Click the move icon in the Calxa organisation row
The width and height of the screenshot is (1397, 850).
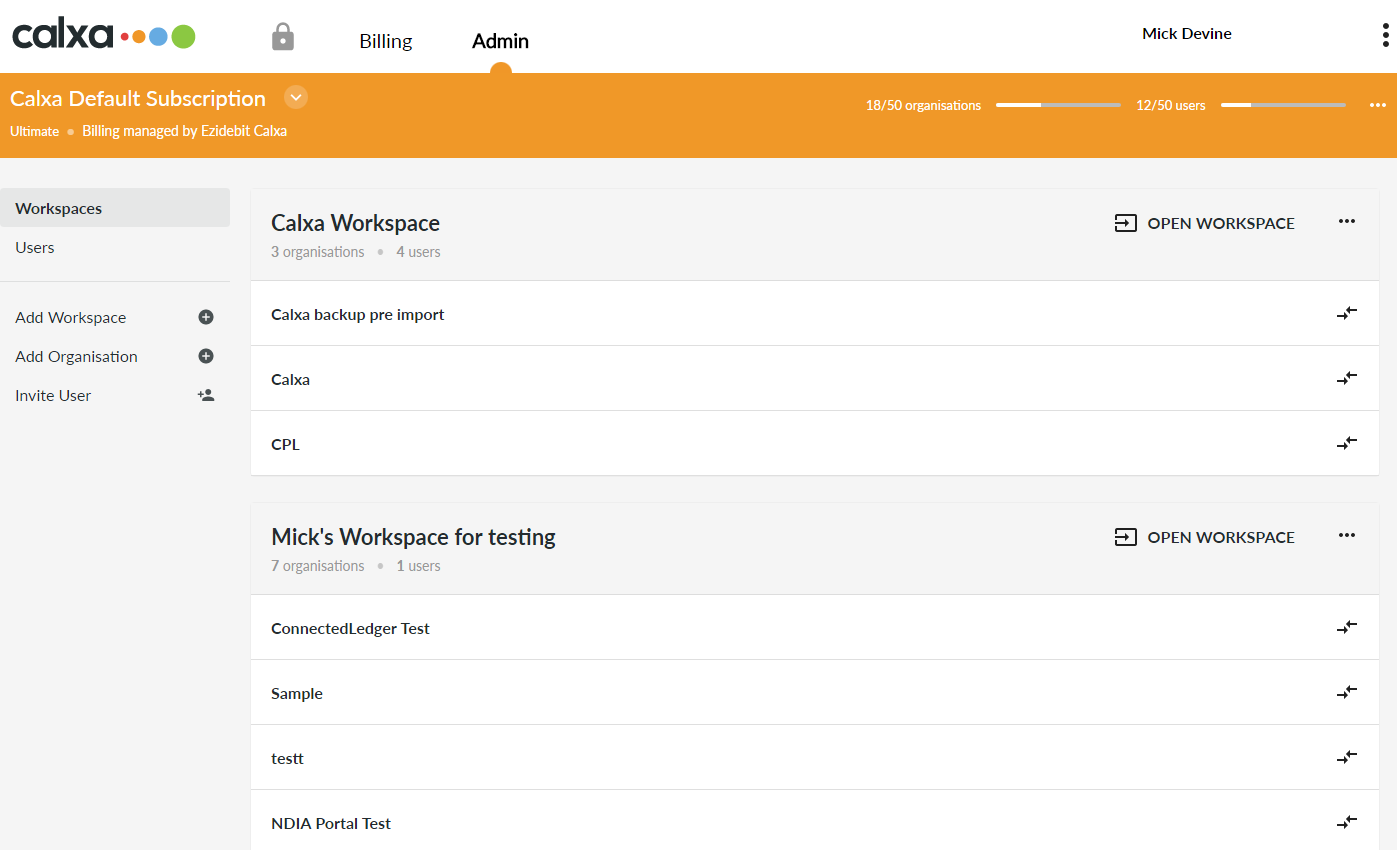click(x=1347, y=378)
